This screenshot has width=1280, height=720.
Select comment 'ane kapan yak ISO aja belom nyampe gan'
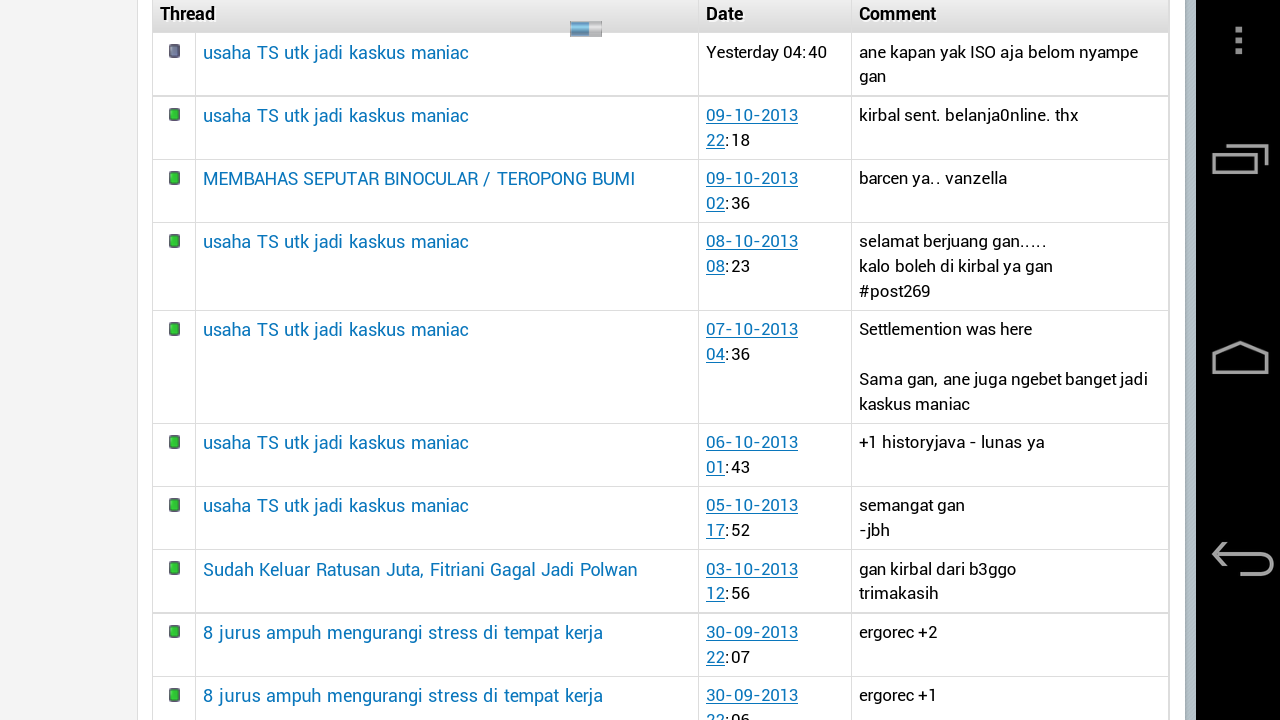click(x=998, y=64)
